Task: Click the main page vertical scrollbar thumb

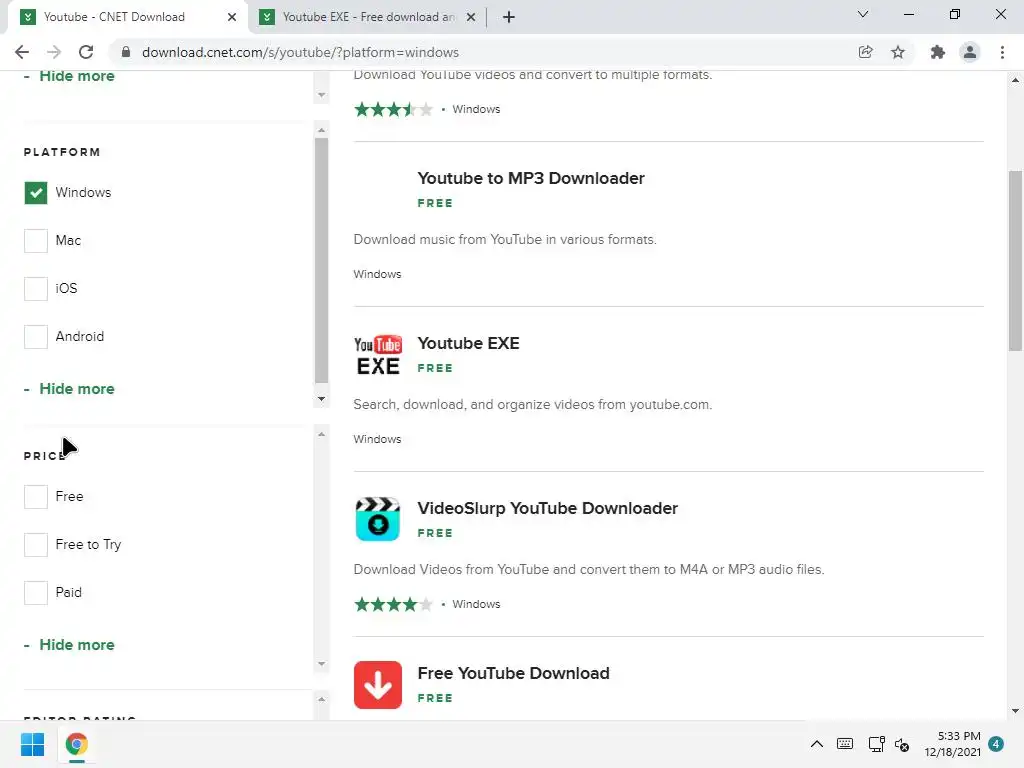Action: 1015,261
